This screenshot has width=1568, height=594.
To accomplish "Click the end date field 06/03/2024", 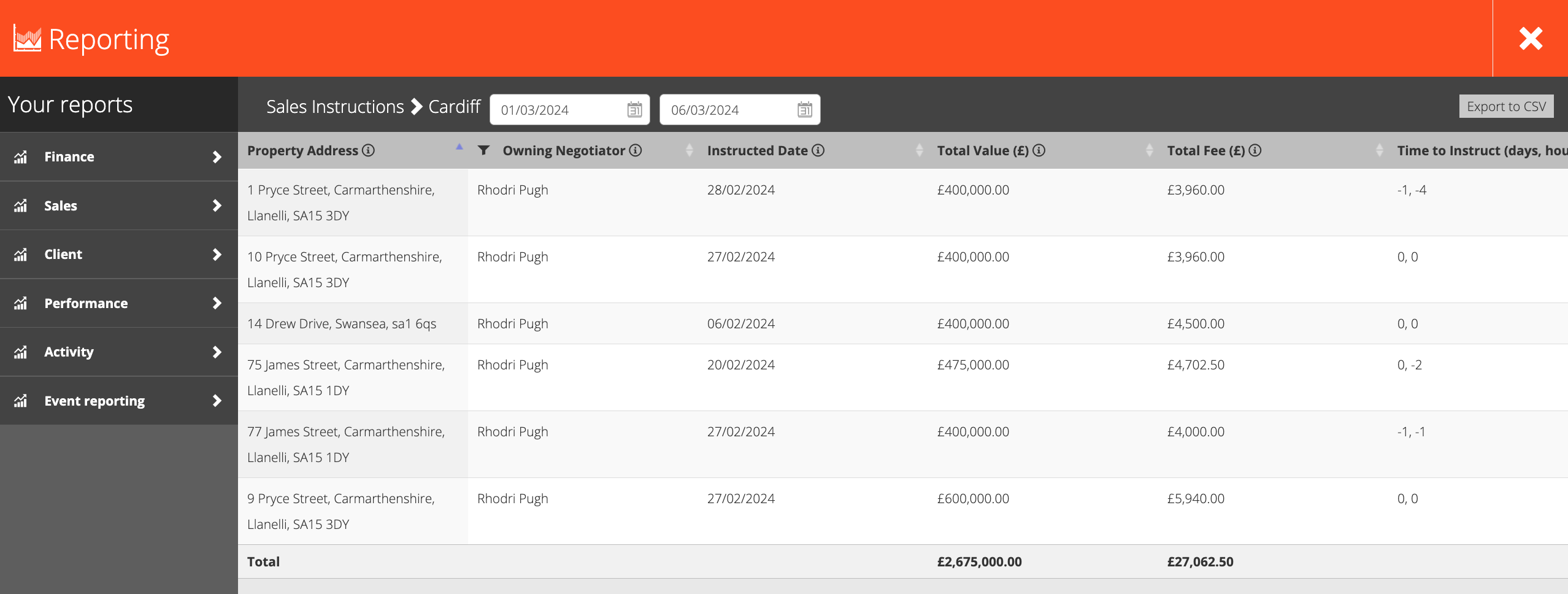I will point(740,110).
